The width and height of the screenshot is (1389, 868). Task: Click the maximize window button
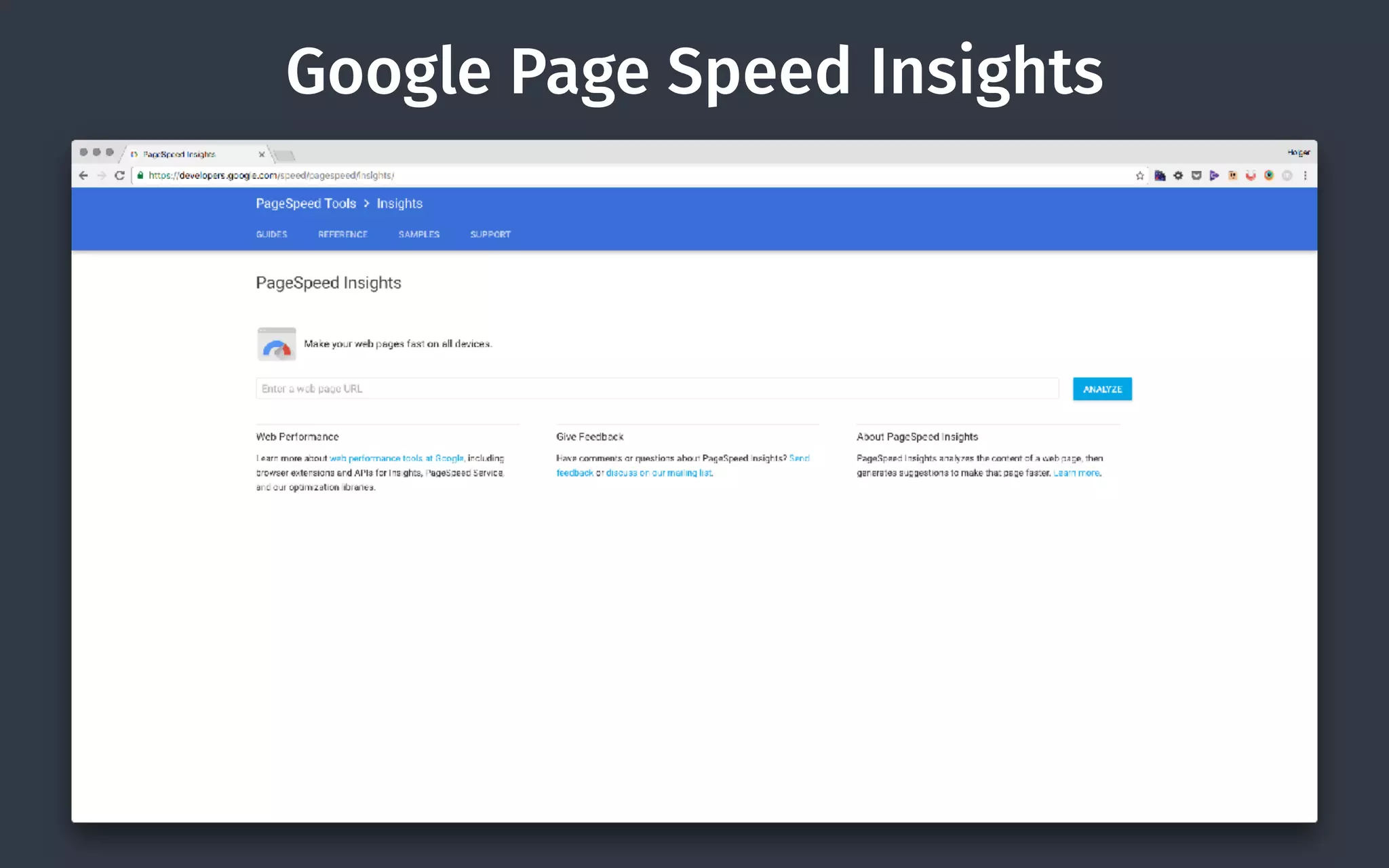click(x=110, y=152)
